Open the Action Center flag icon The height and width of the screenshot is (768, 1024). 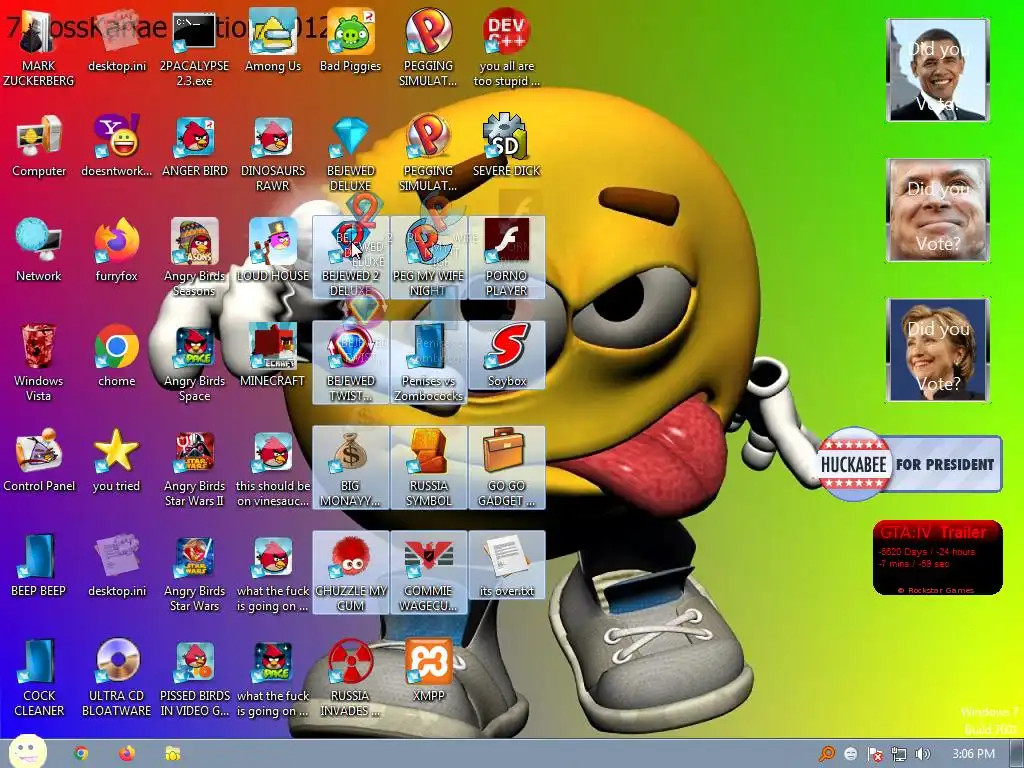pos(874,754)
